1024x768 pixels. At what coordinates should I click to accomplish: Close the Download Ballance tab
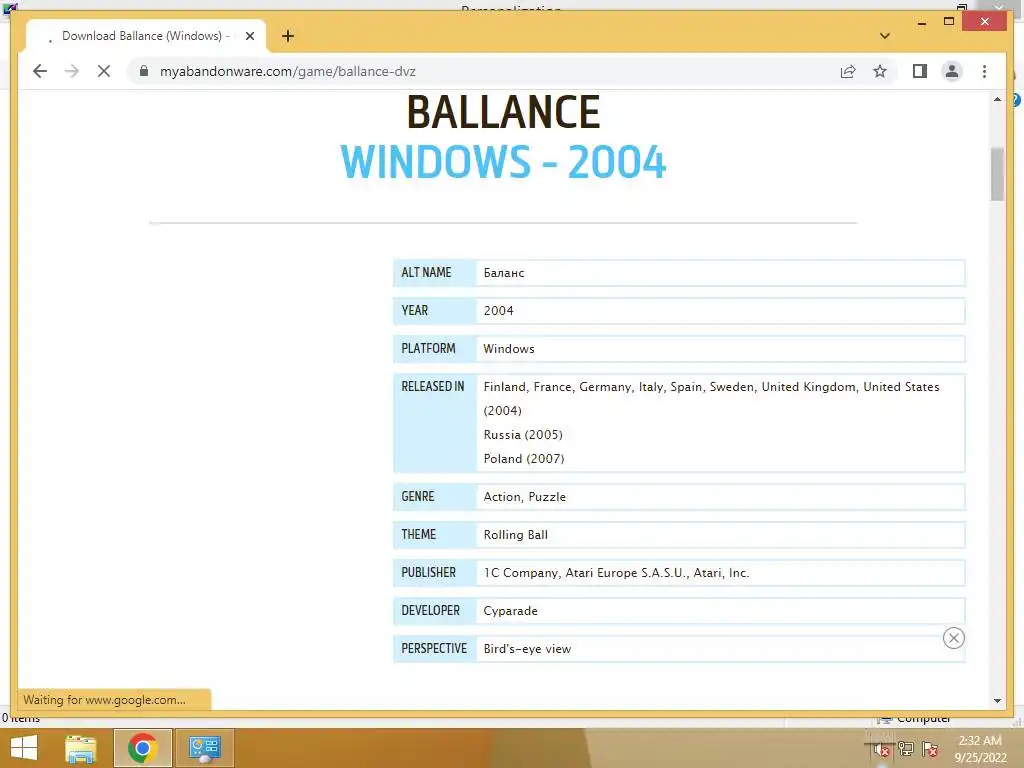click(x=250, y=36)
